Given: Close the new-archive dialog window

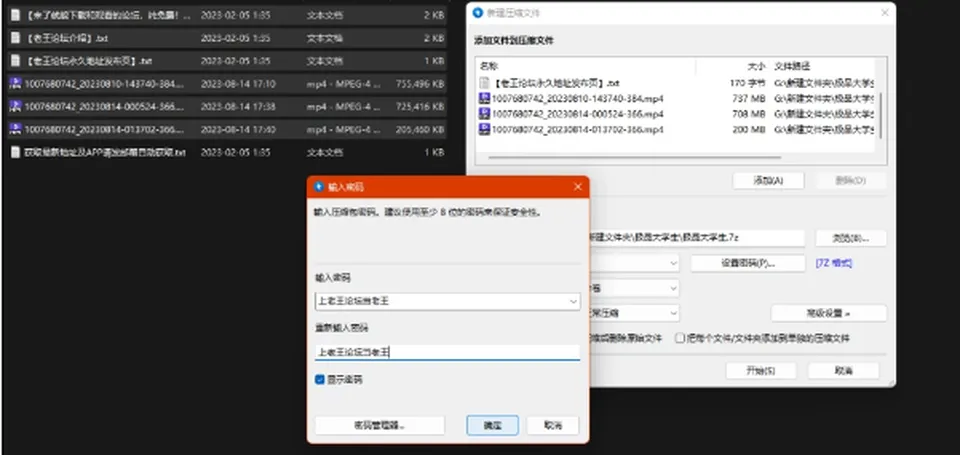Looking at the screenshot, I should [885, 13].
